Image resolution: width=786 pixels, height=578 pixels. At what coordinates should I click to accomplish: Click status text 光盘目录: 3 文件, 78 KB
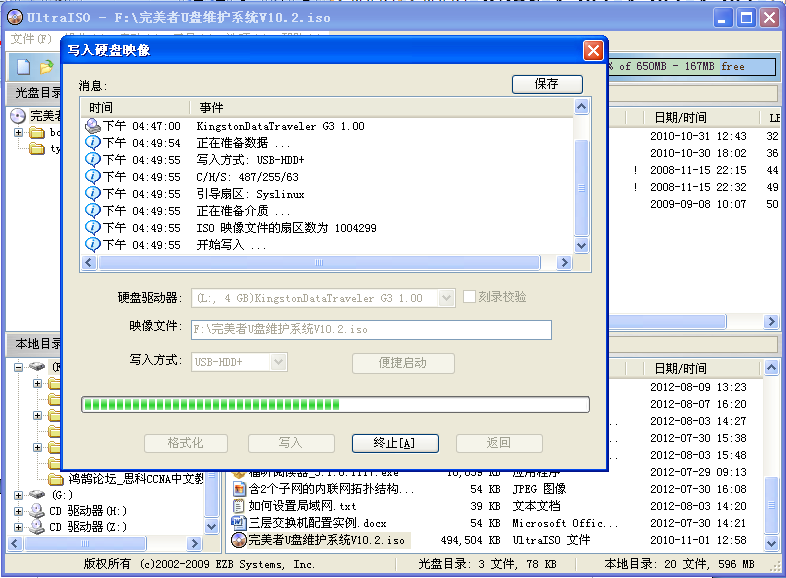pos(487,564)
